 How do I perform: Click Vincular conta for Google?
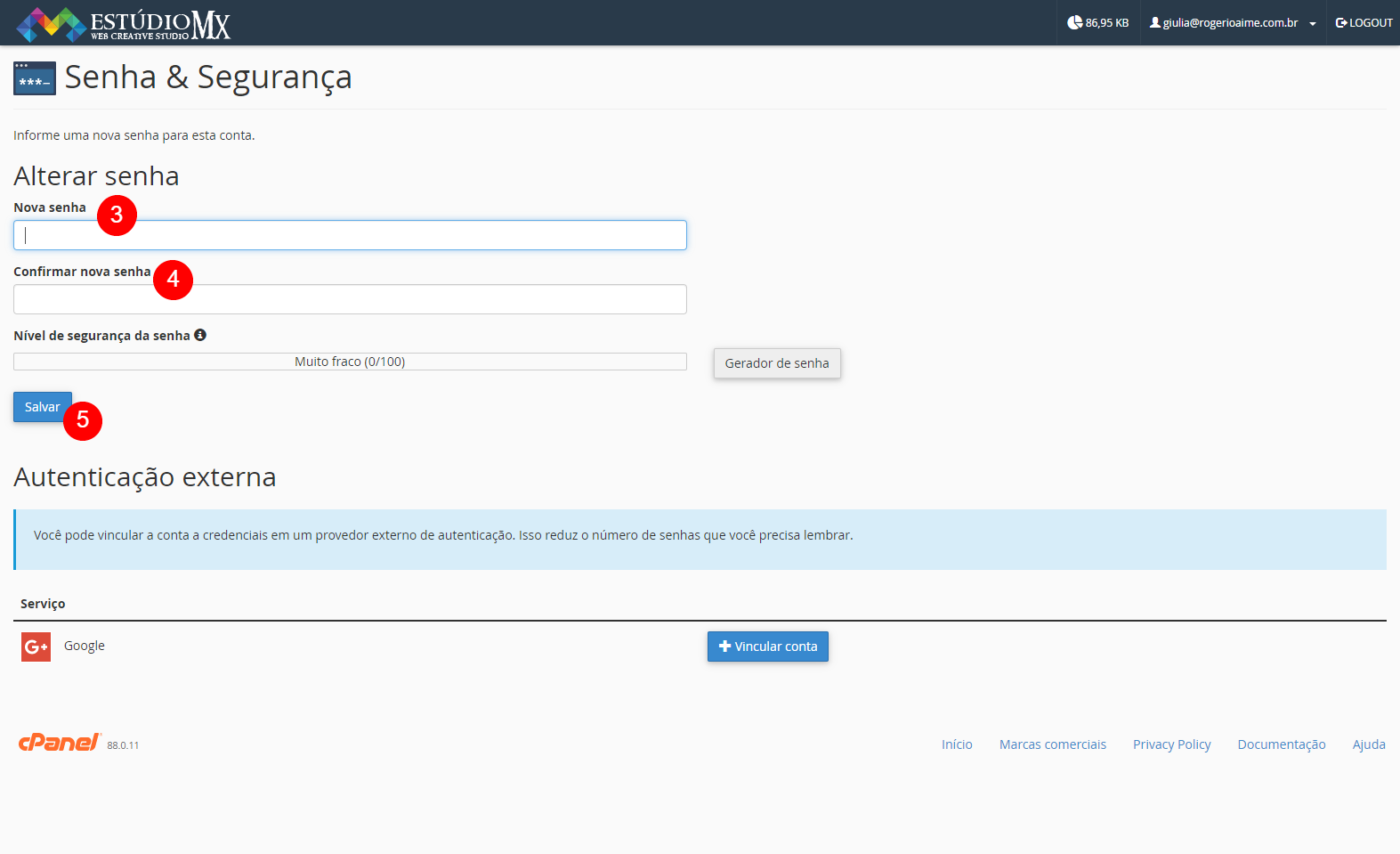pyautogui.click(x=767, y=647)
